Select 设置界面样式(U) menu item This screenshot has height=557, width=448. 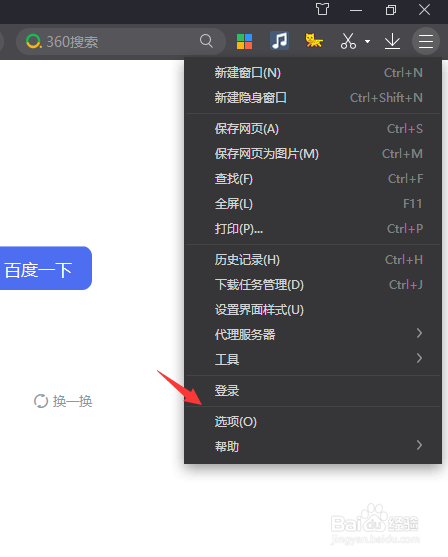pos(313,310)
